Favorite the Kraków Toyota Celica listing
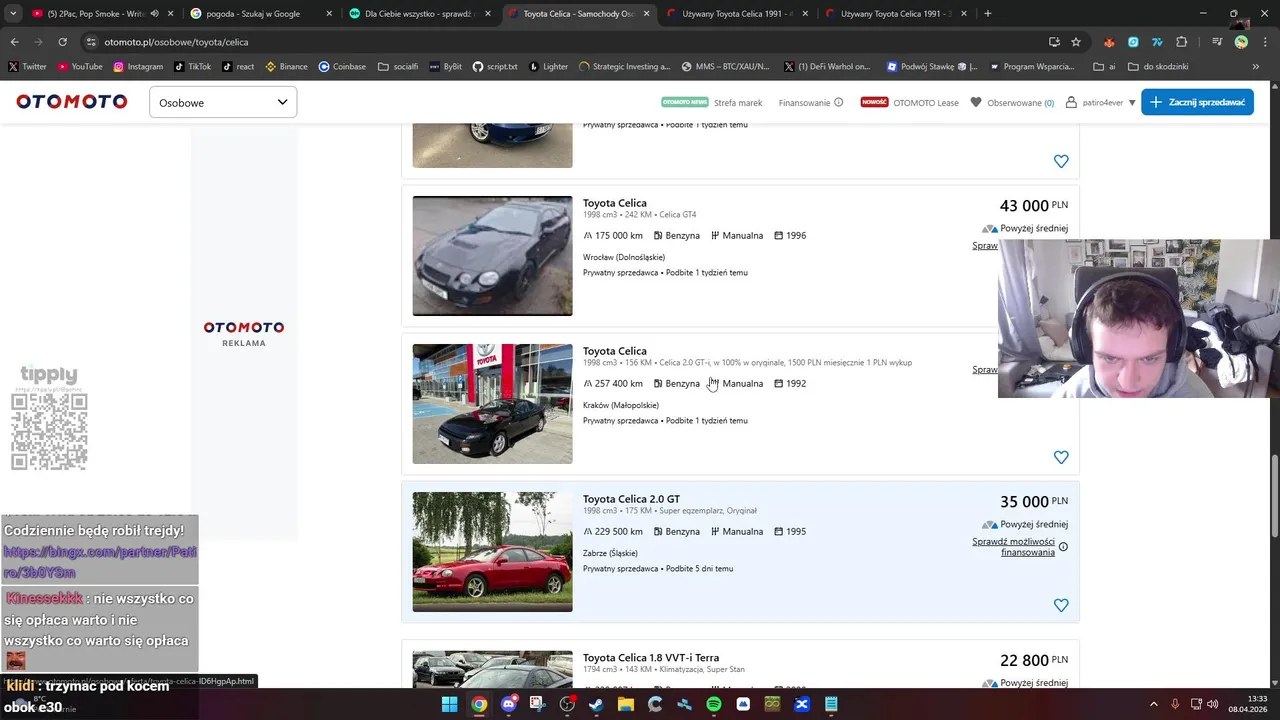The image size is (1280, 720). [1061, 457]
